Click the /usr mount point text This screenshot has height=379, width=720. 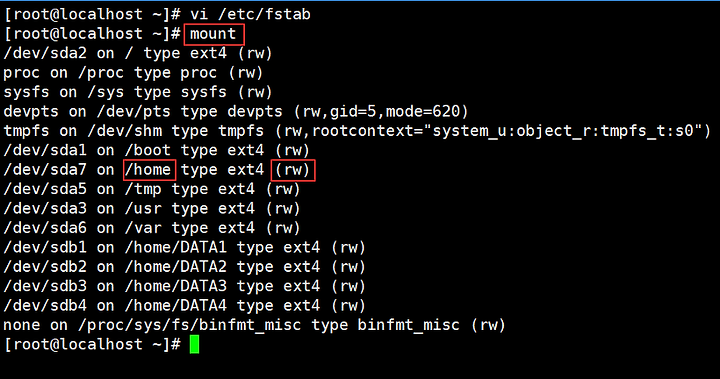[143, 209]
